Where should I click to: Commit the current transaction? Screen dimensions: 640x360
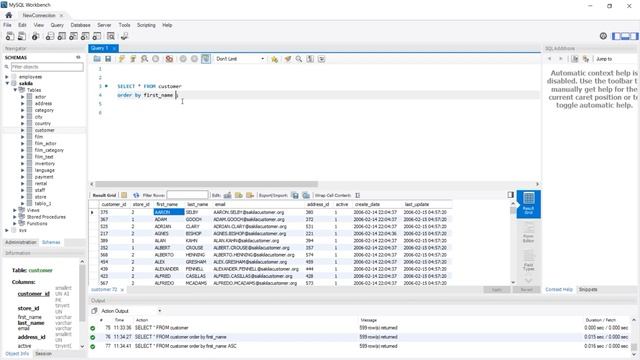point(183,59)
